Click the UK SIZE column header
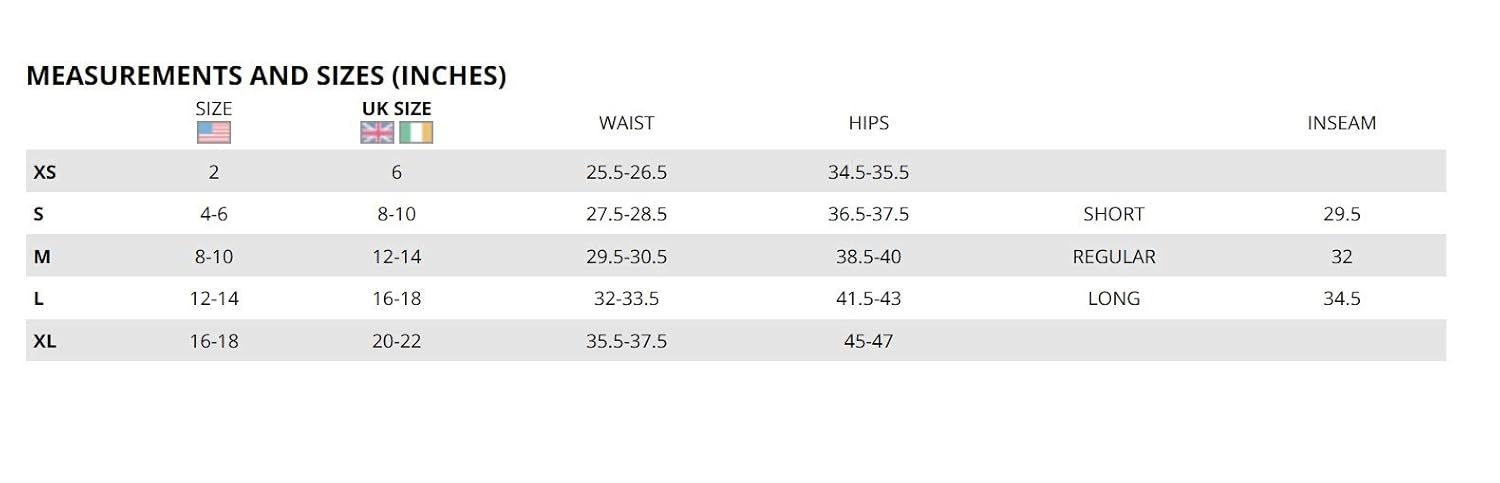Viewport: 1500px width, 483px height. [x=396, y=109]
